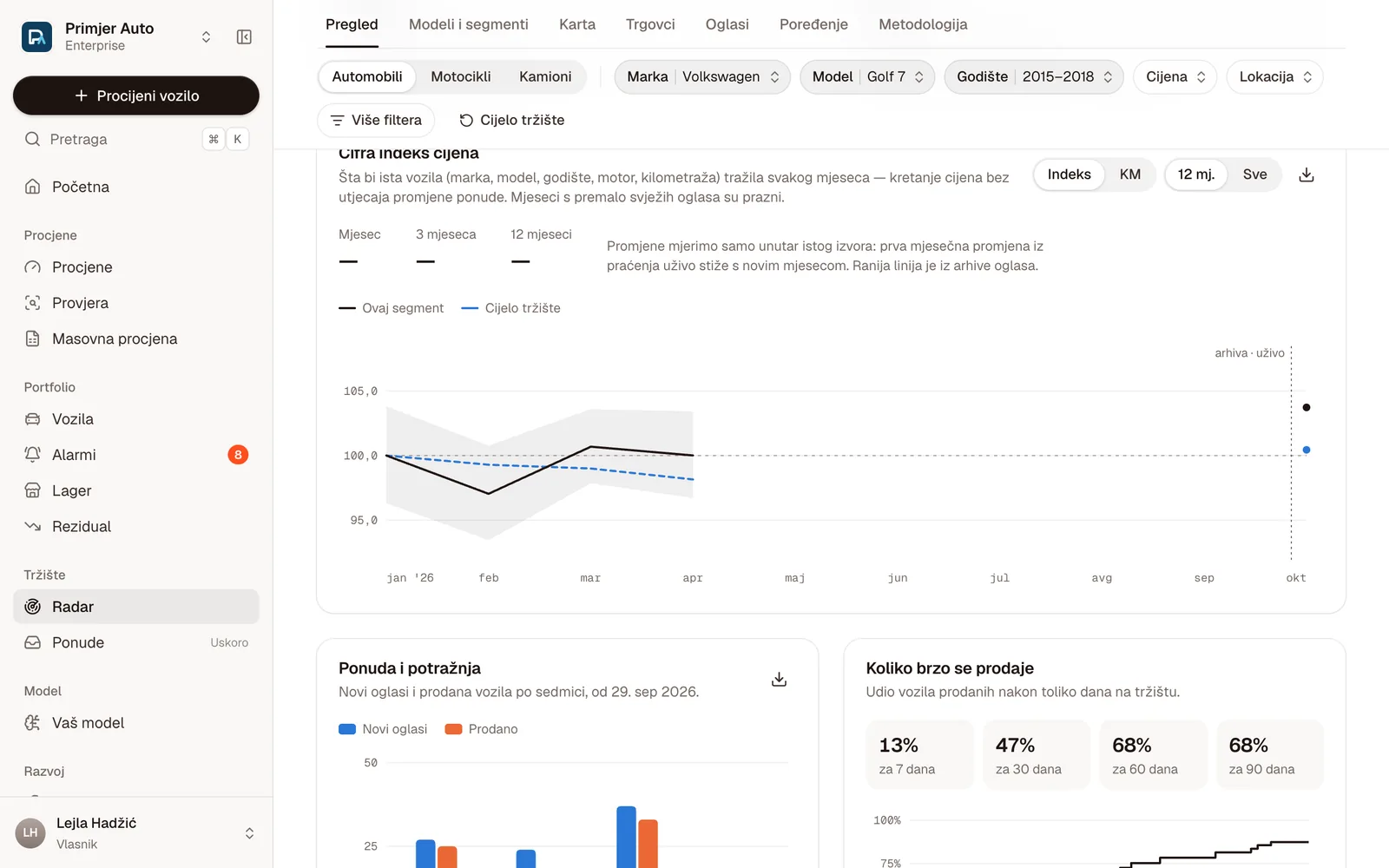Go to Vozila portfolio
This screenshot has height=868, width=1389.
tap(136, 419)
